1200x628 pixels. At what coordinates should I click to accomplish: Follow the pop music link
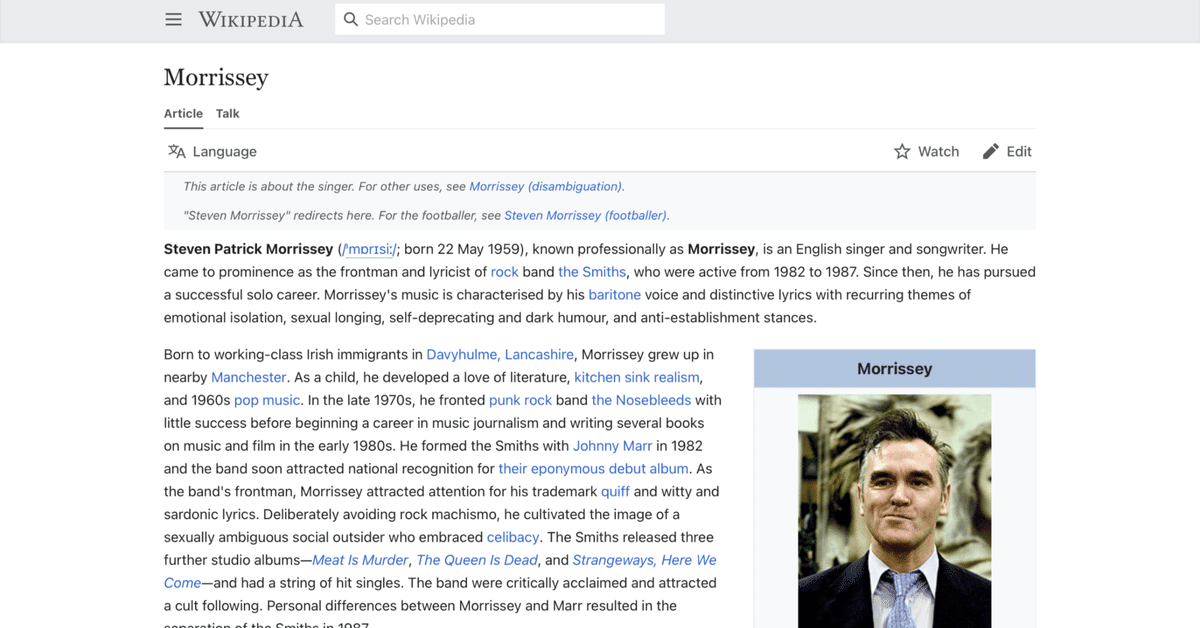coord(267,401)
